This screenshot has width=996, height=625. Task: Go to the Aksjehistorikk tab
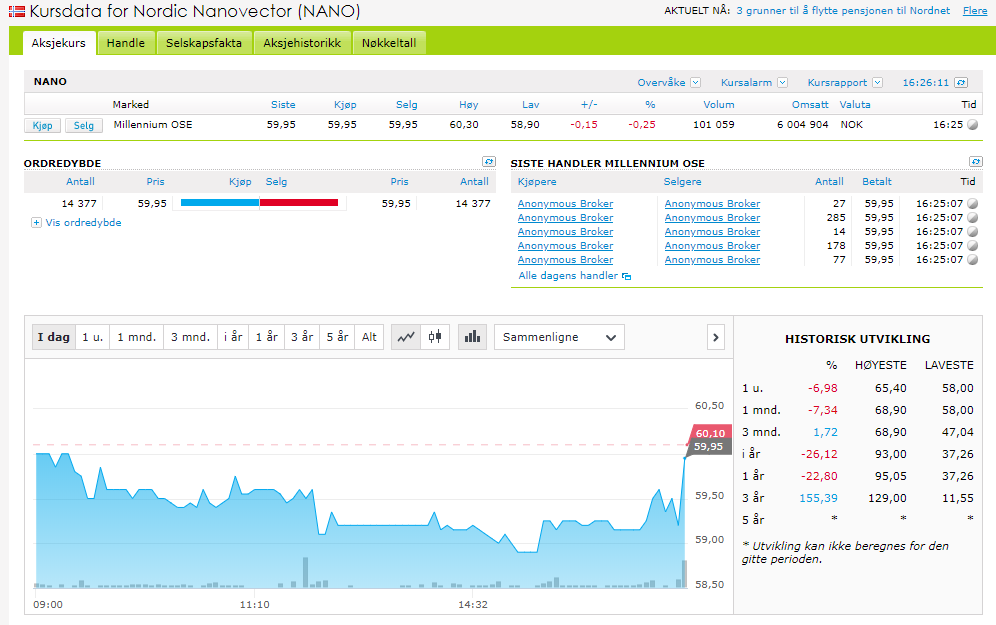302,43
